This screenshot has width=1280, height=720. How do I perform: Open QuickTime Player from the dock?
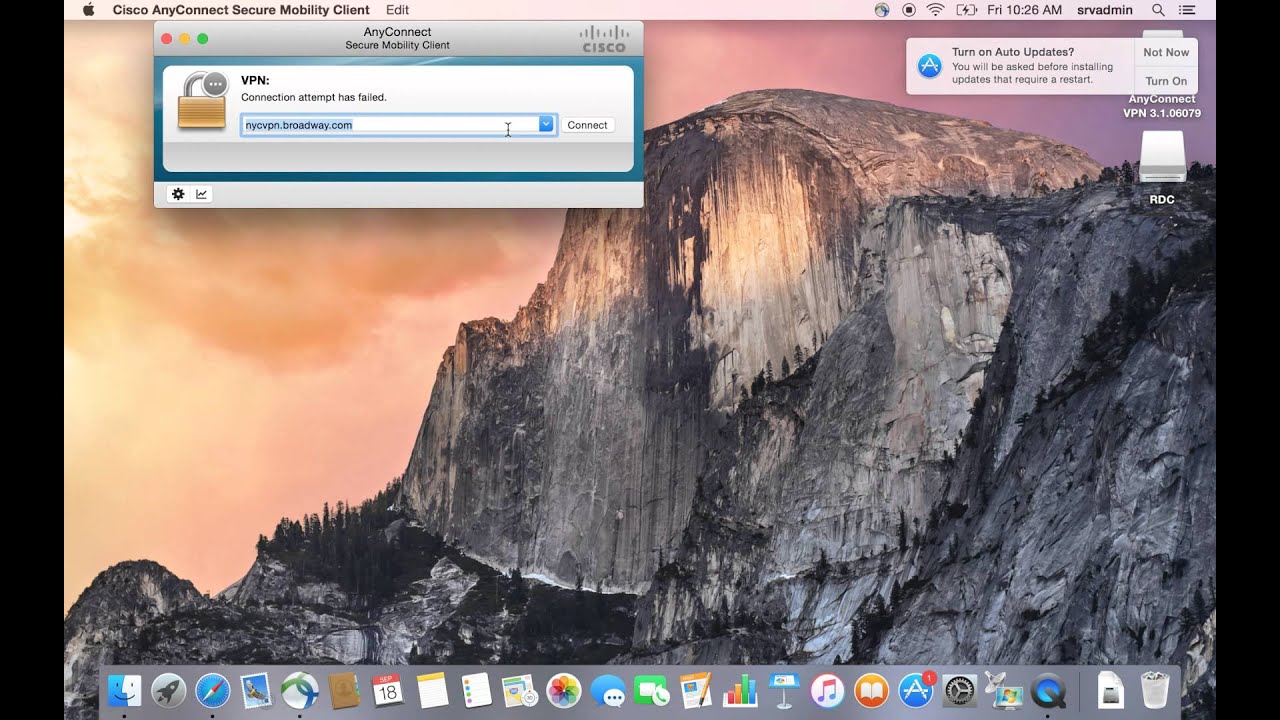point(1048,690)
